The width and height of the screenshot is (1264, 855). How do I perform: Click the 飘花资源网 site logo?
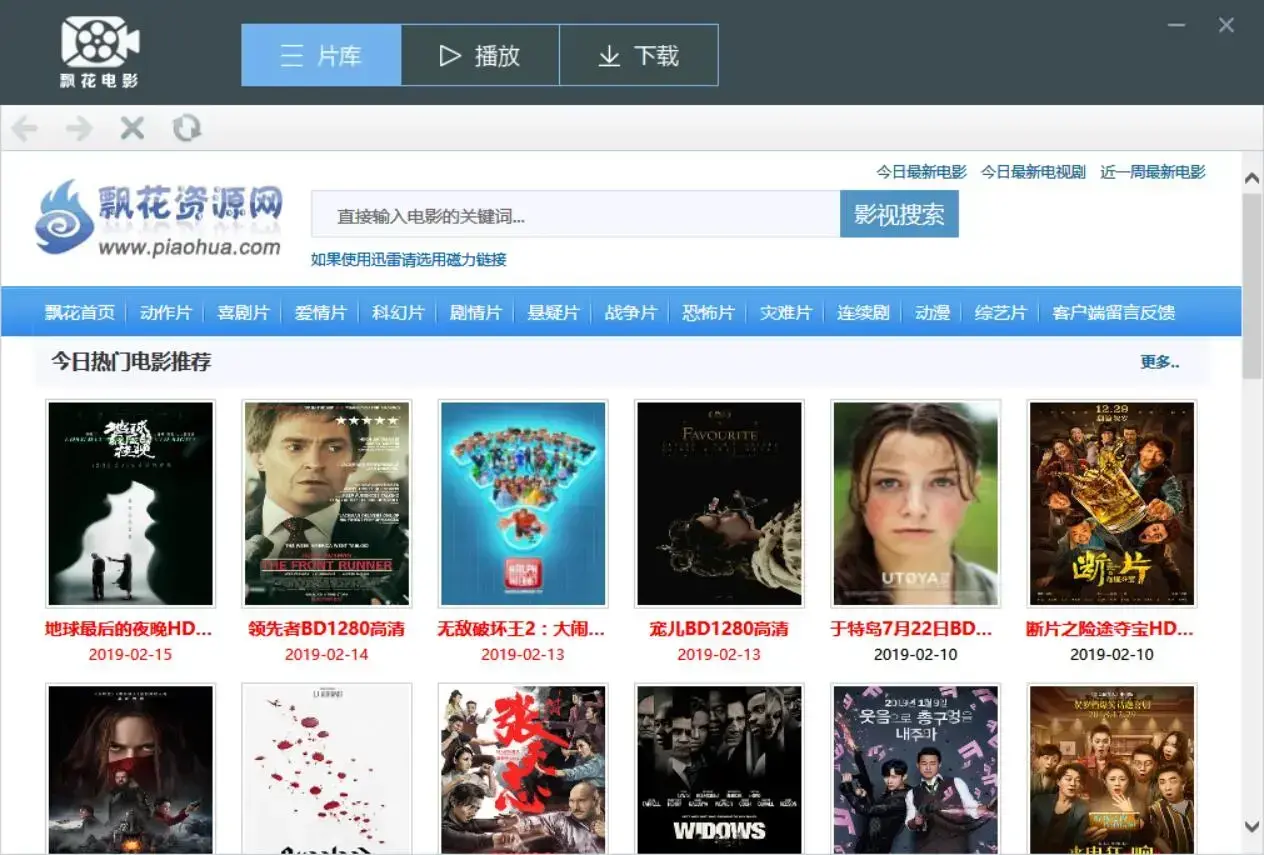pos(159,219)
